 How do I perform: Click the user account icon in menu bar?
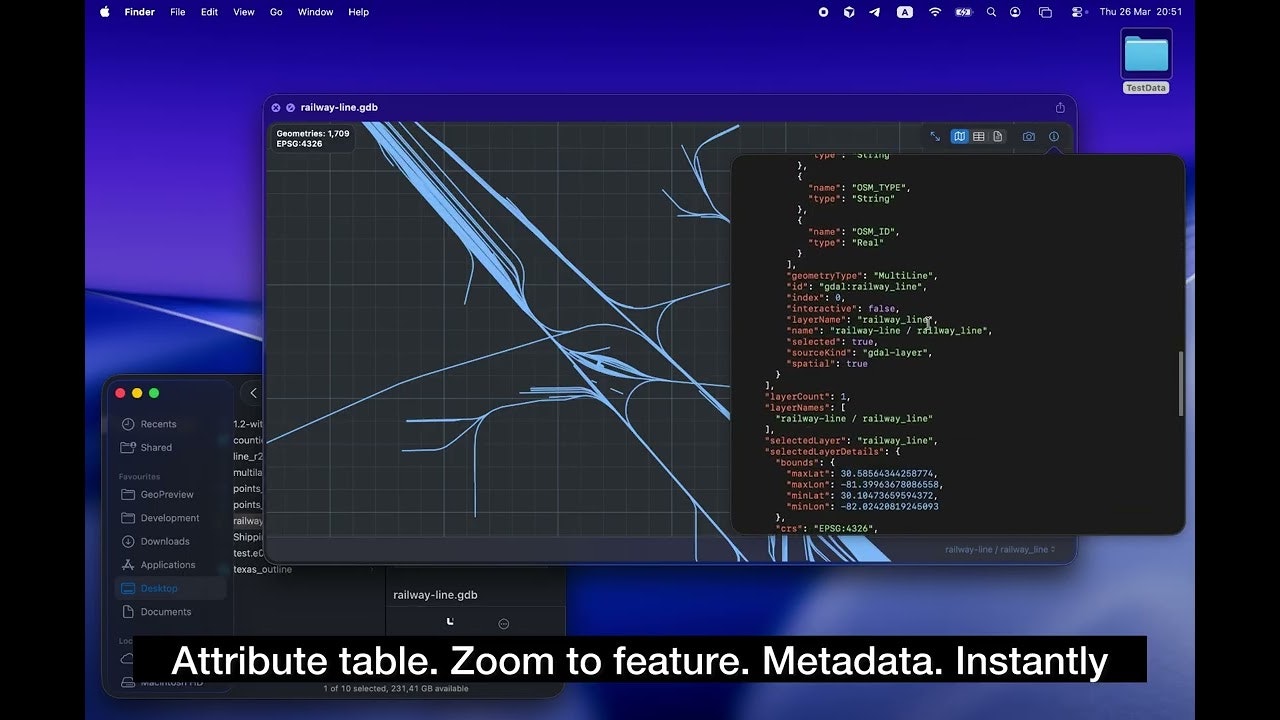coord(1015,12)
